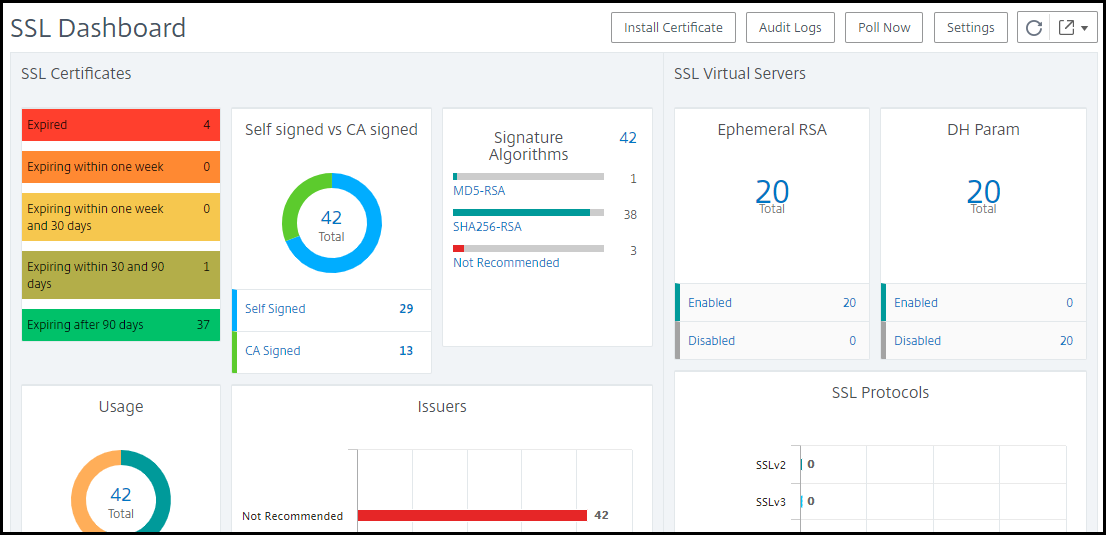Image resolution: width=1106 pixels, height=535 pixels.
Task: Select Expiring after 90 days bar
Action: tap(121, 325)
